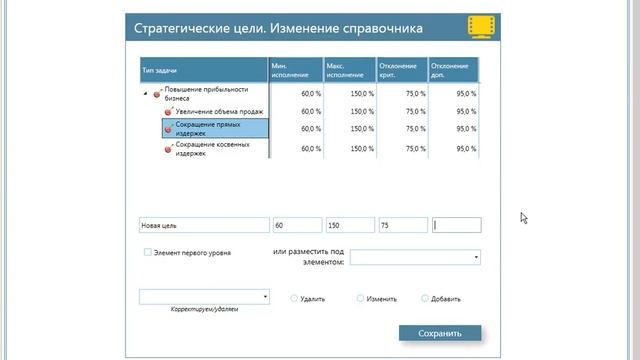640x360 pixels.
Task: Click the 75,0 % cell for Сокращение прямых издержек
Action: (415, 129)
